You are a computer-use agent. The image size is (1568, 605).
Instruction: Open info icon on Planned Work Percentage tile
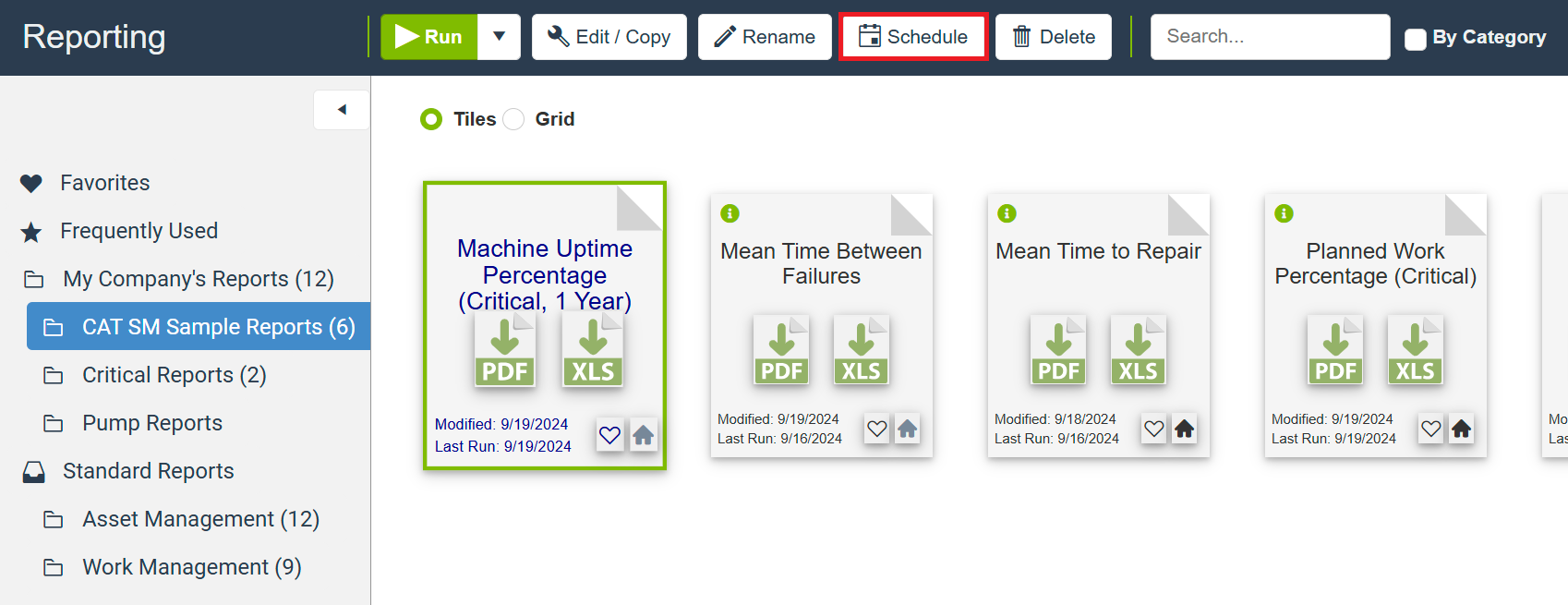point(1284,213)
